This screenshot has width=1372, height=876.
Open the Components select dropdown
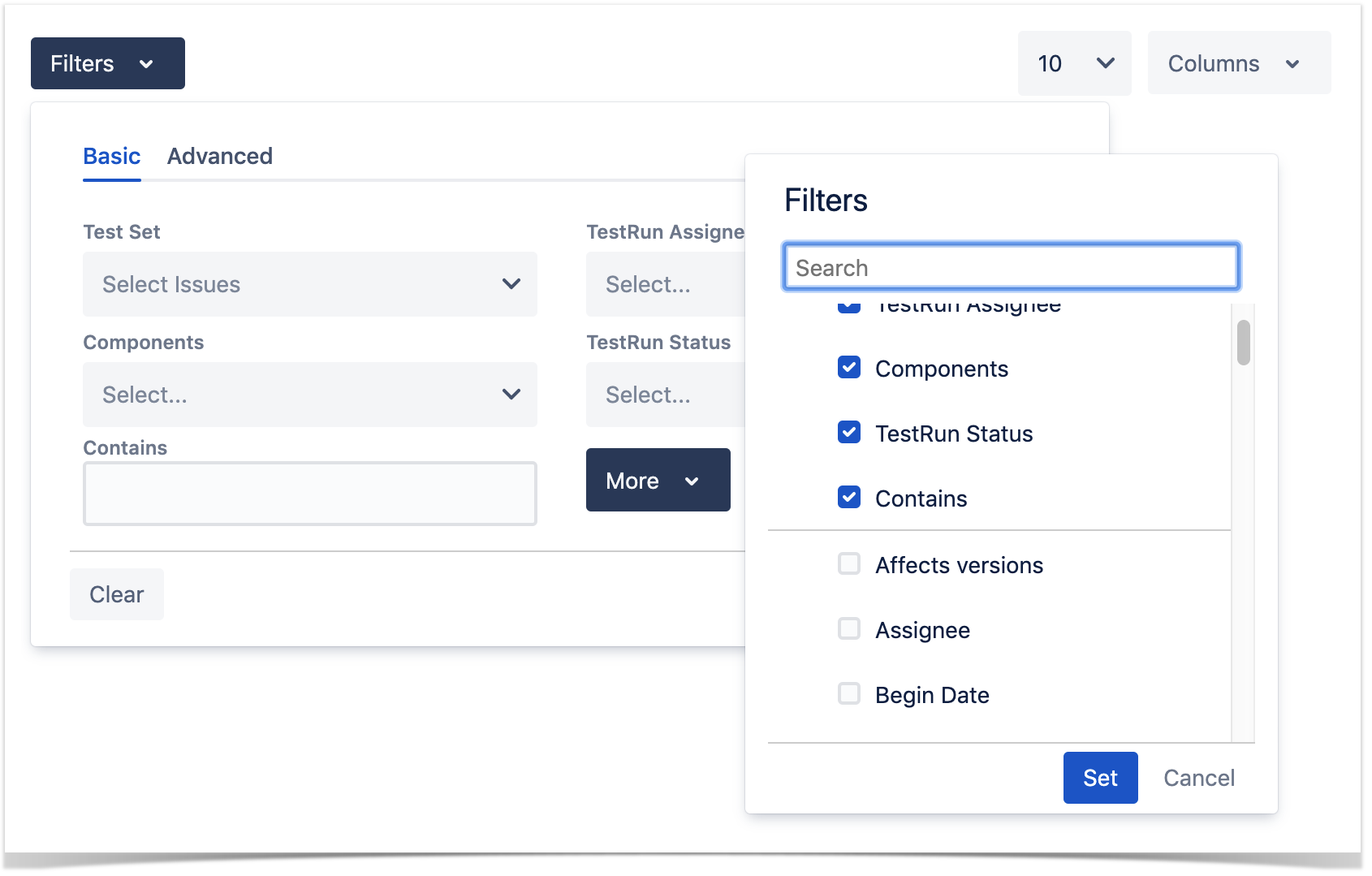click(310, 395)
